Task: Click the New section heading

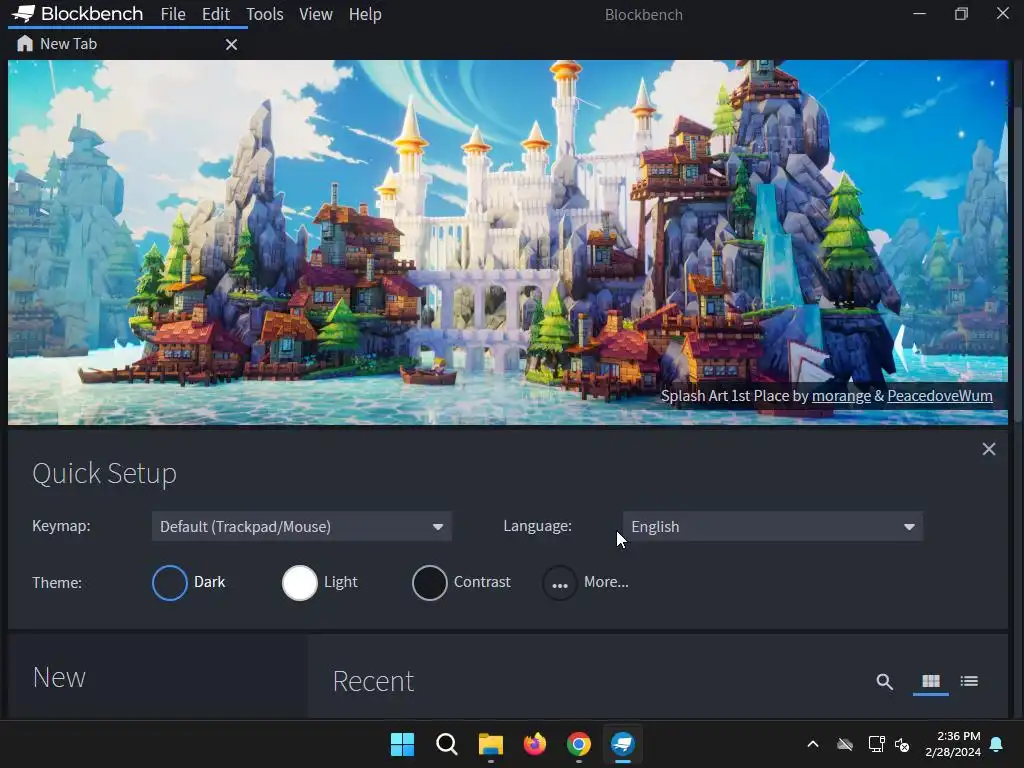Action: click(x=59, y=678)
